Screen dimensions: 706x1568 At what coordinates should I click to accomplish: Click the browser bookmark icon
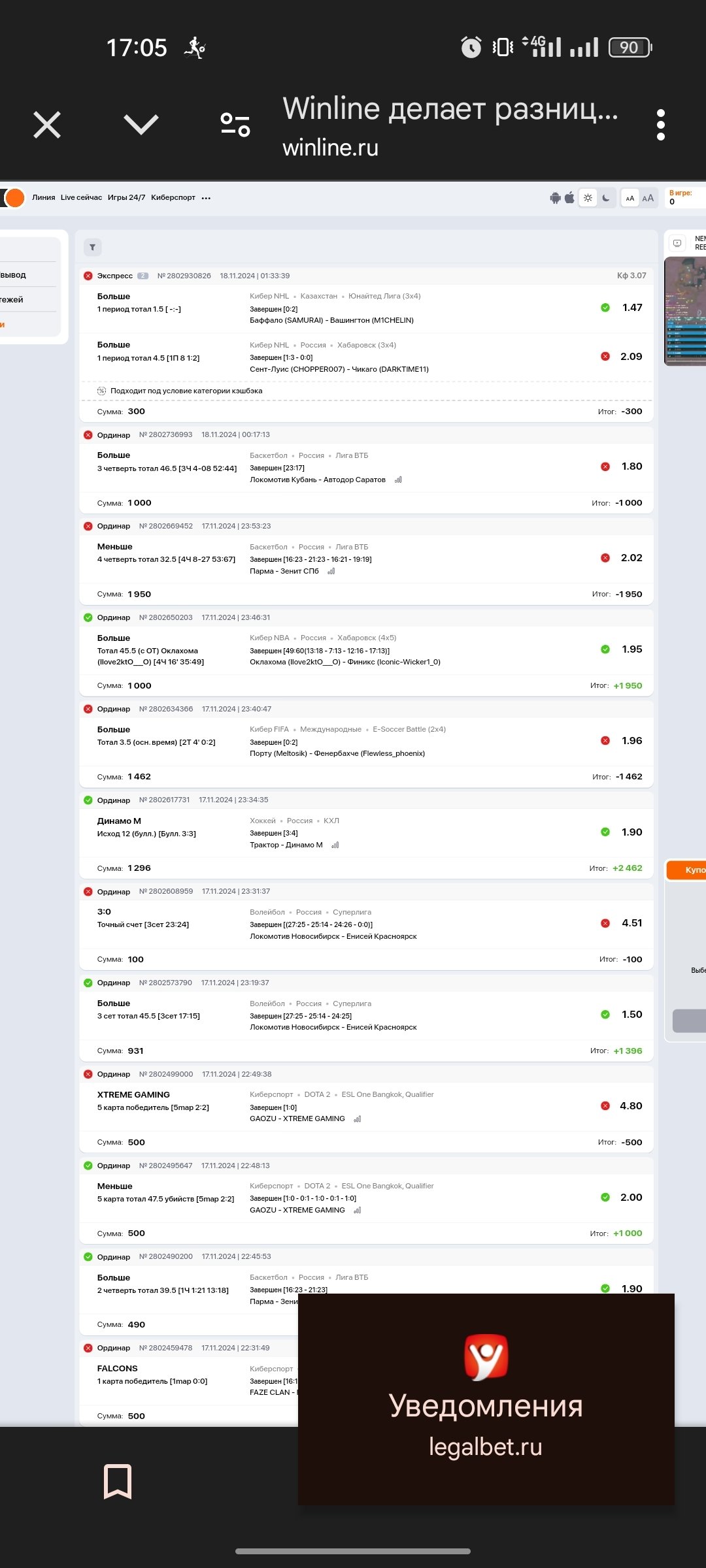coord(118,1481)
